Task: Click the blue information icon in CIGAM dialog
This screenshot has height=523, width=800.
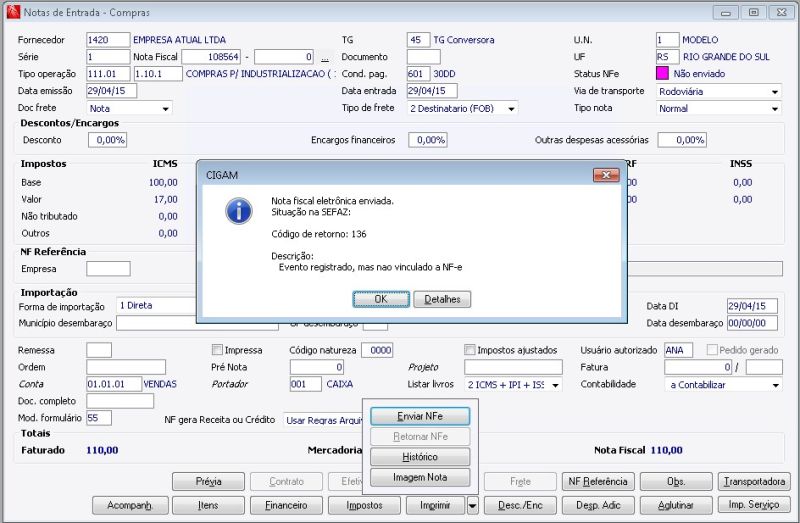Action: click(239, 211)
